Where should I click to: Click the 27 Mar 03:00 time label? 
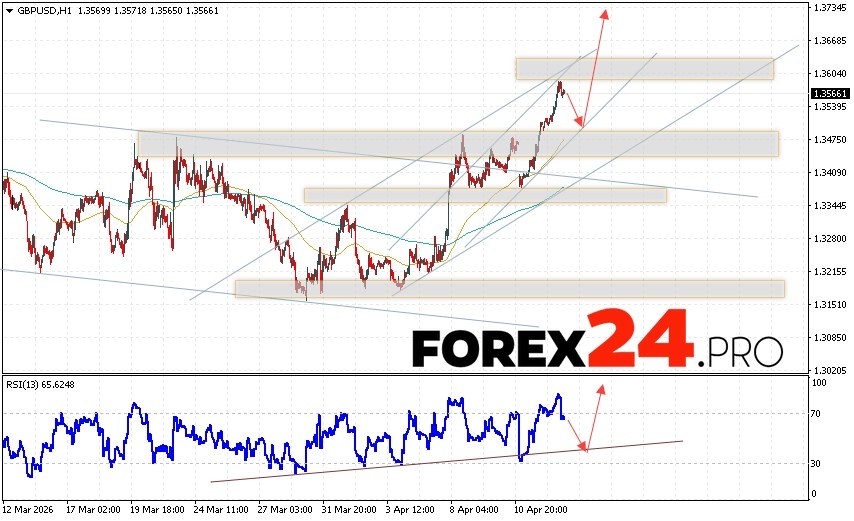tap(285, 508)
